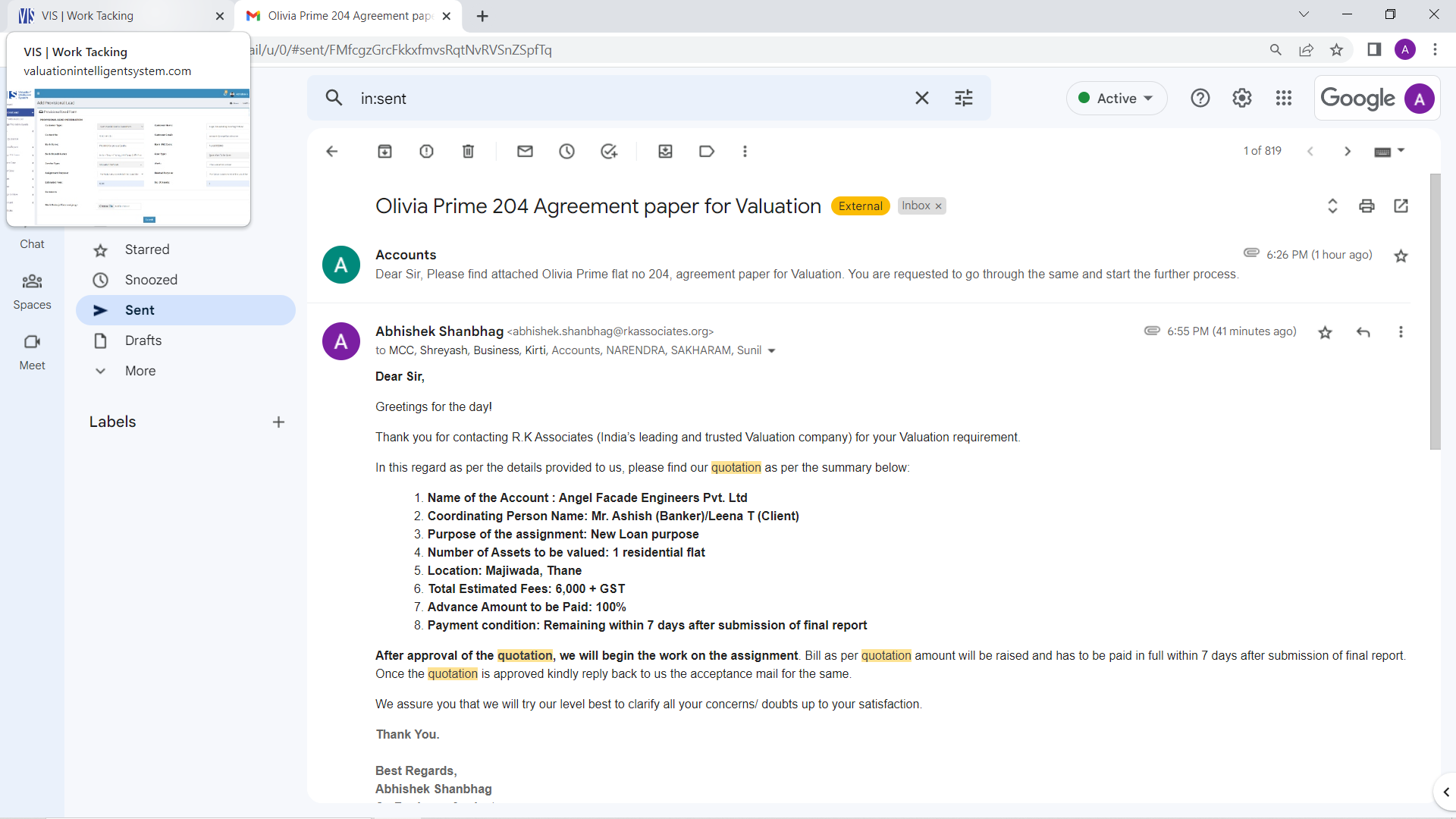Bookmark this page with star
The width and height of the screenshot is (1456, 819).
coord(1336,50)
